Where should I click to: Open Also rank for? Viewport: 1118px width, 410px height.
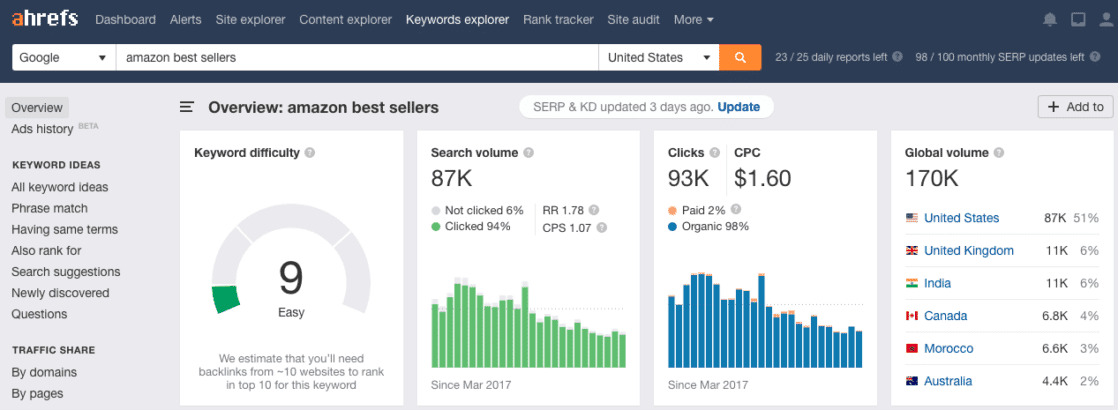coord(46,250)
